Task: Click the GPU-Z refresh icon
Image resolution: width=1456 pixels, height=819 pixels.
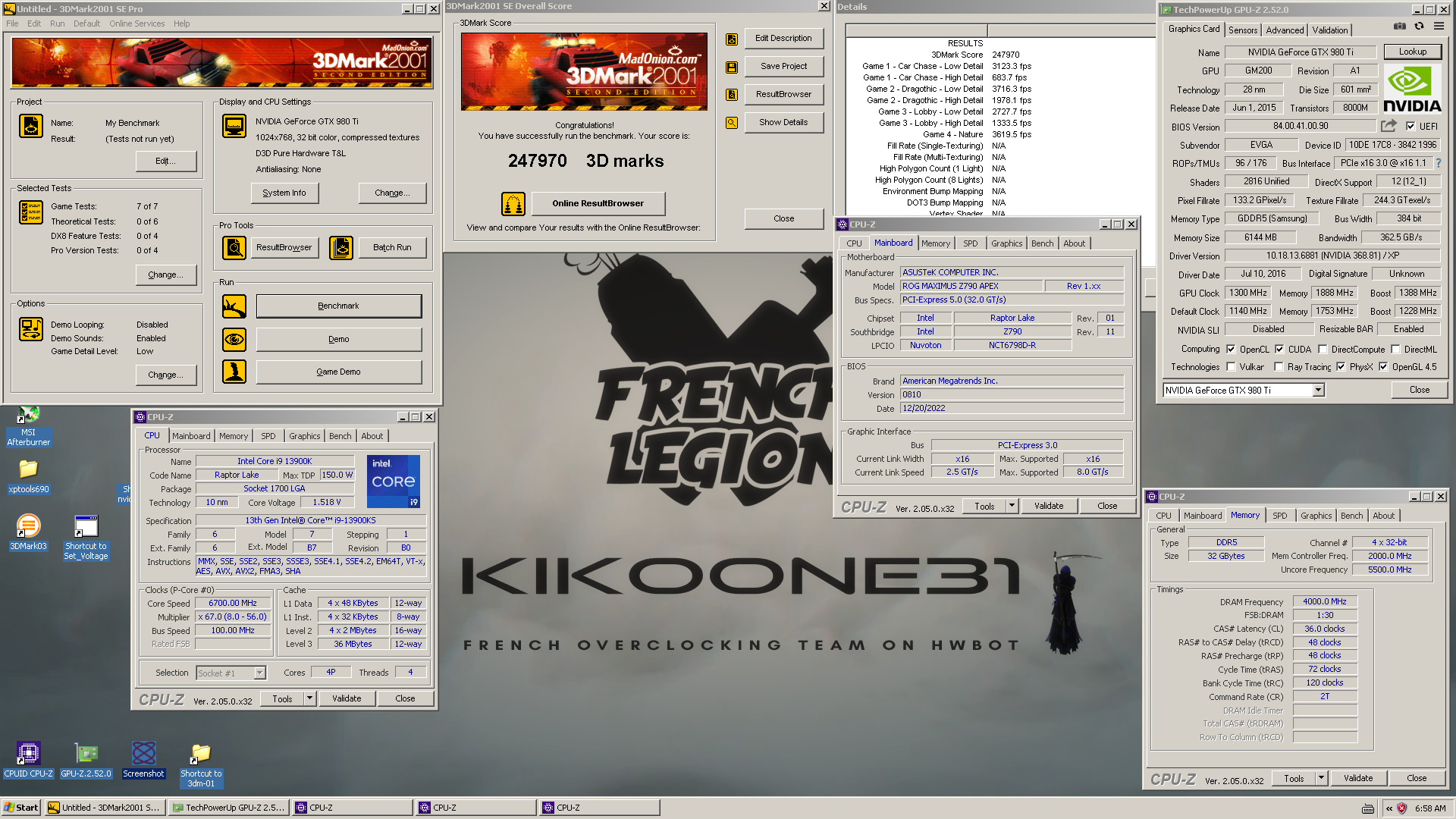Action: click(1419, 27)
